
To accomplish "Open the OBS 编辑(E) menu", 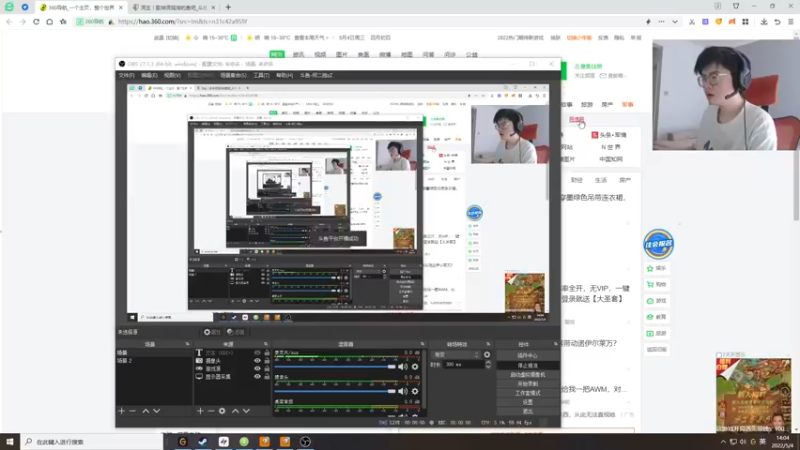I will 149,75.
